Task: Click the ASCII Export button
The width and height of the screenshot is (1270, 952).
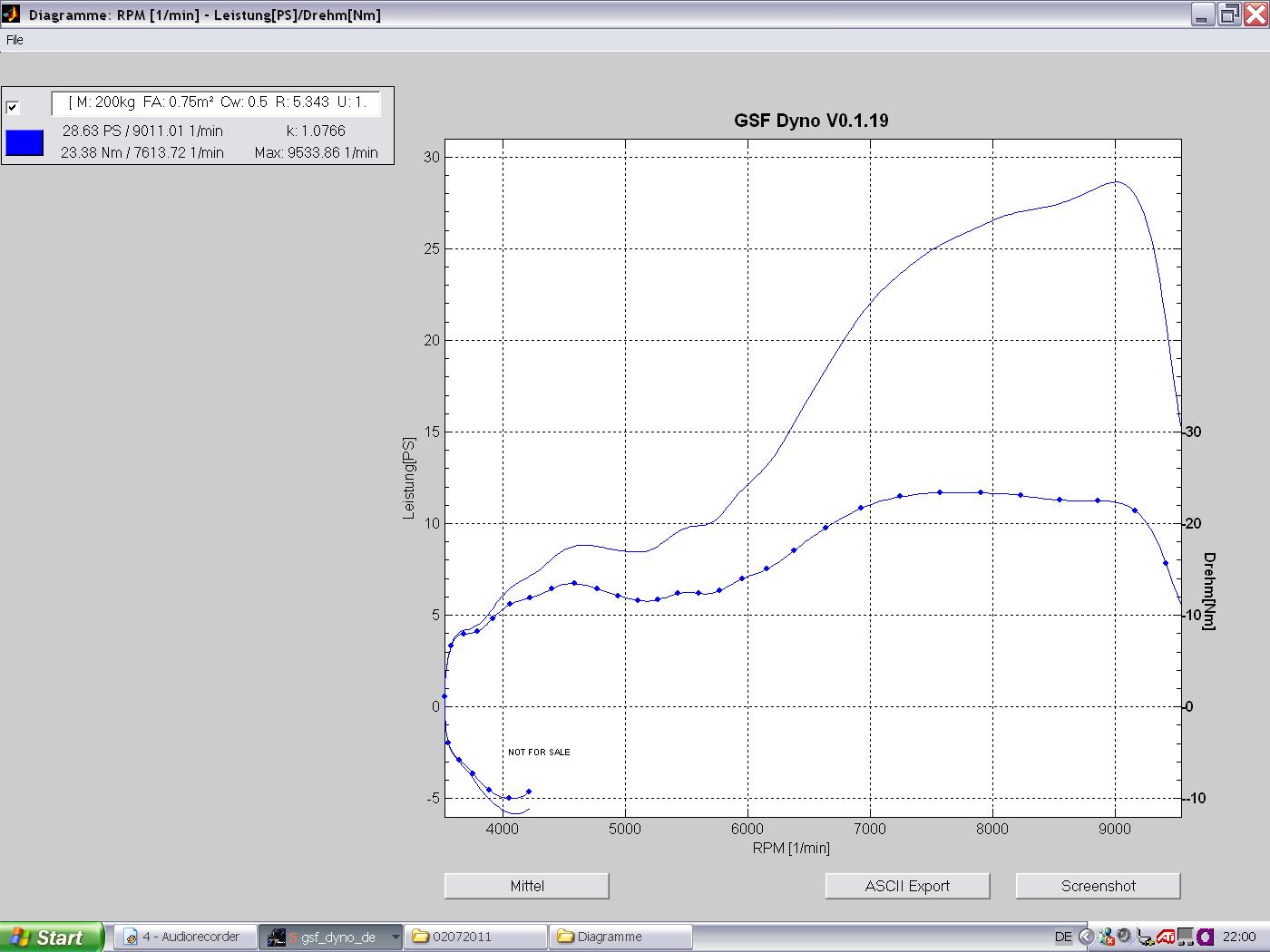Action: pos(907,886)
